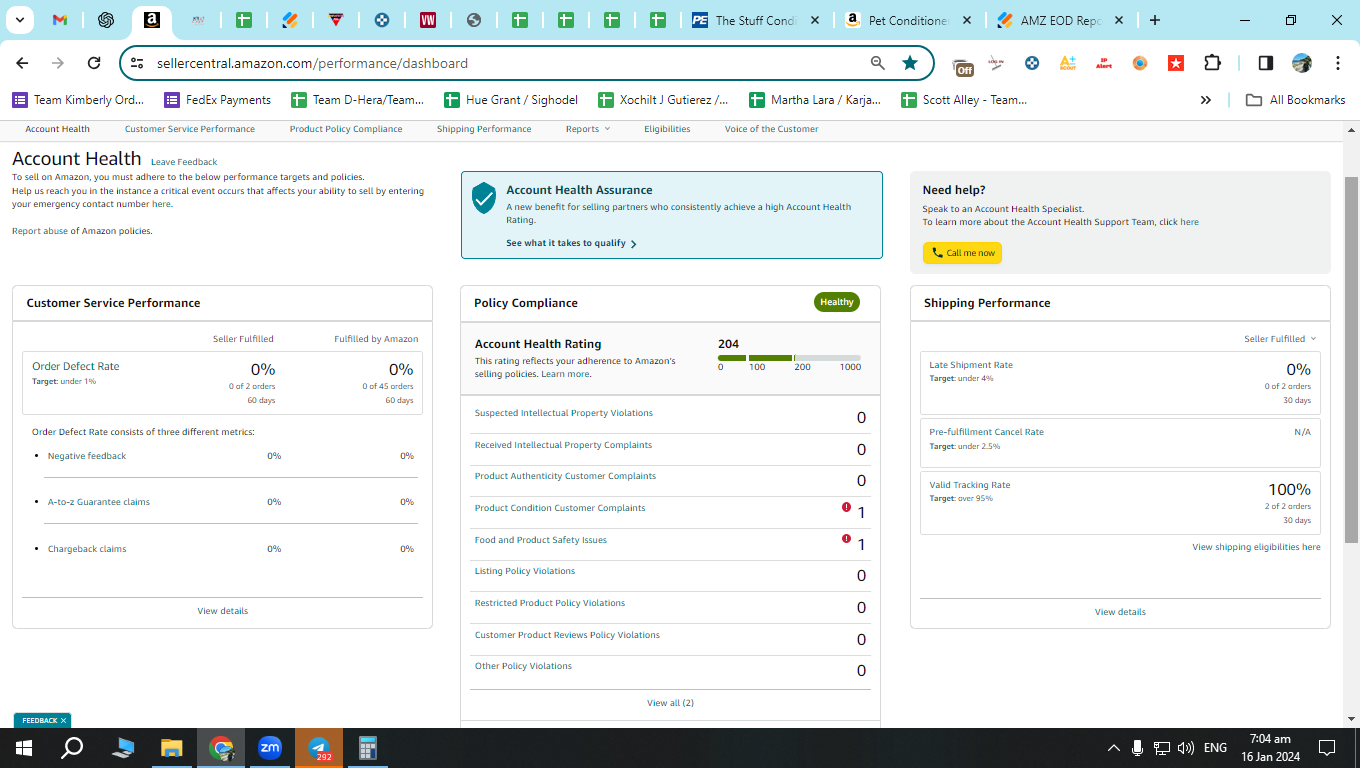Open the Windows Start menu
This screenshot has width=1360, height=768.
coord(24,748)
